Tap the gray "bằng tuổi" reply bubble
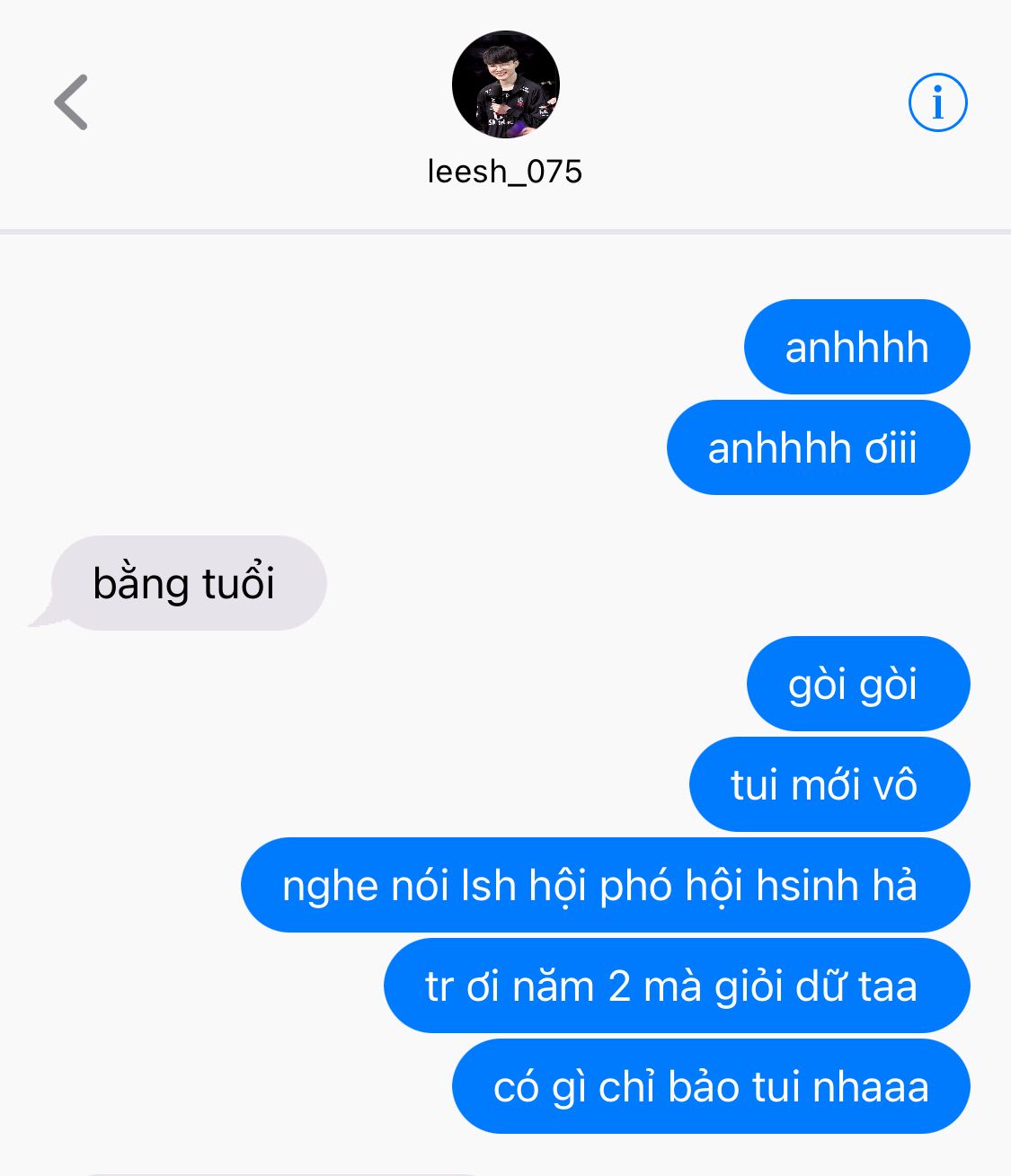Screen dimensions: 1011x1176 [x=183, y=583]
